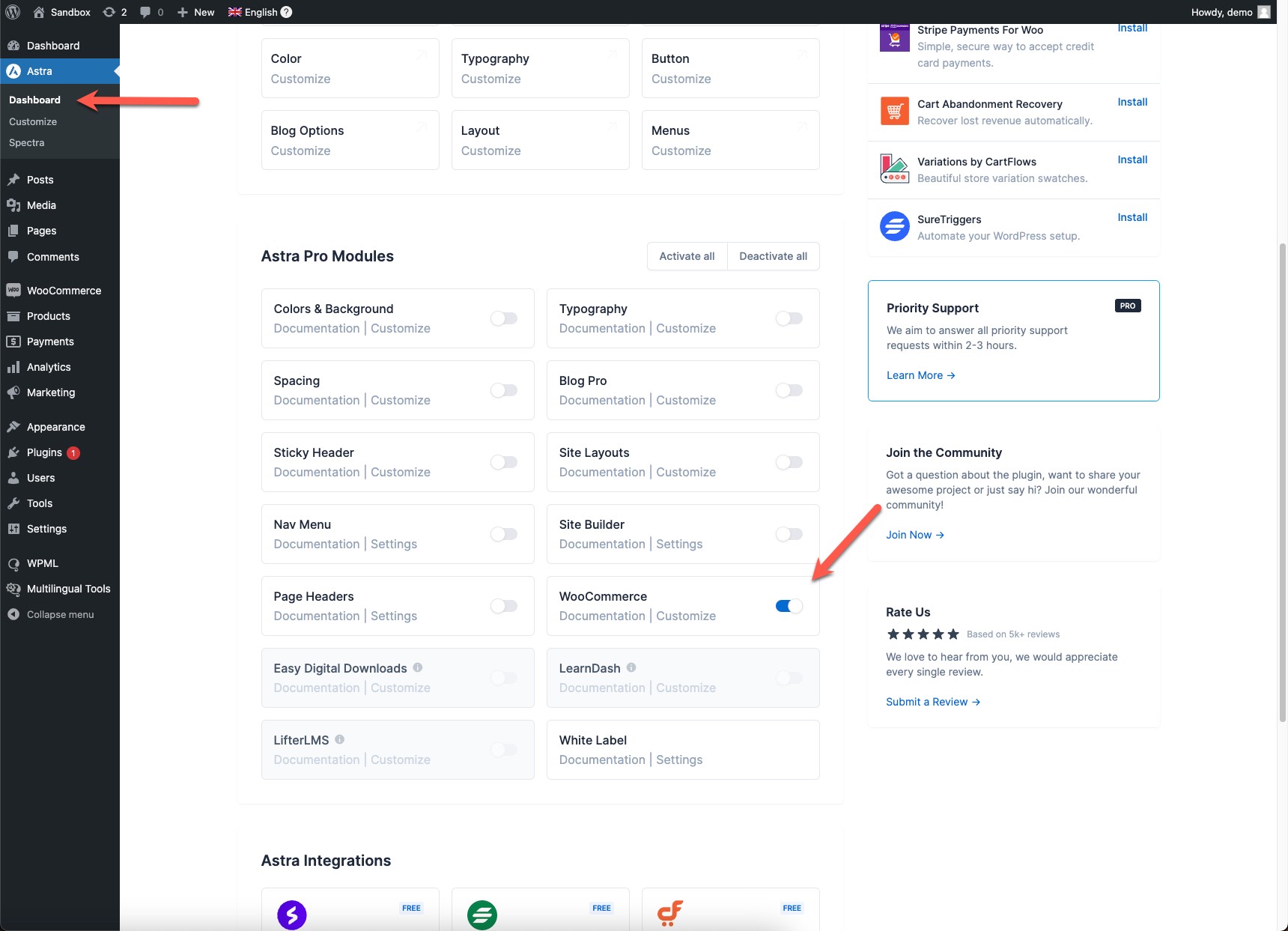Click the LifterLMS info icon
Screen dimensions: 1288x931
click(339, 739)
